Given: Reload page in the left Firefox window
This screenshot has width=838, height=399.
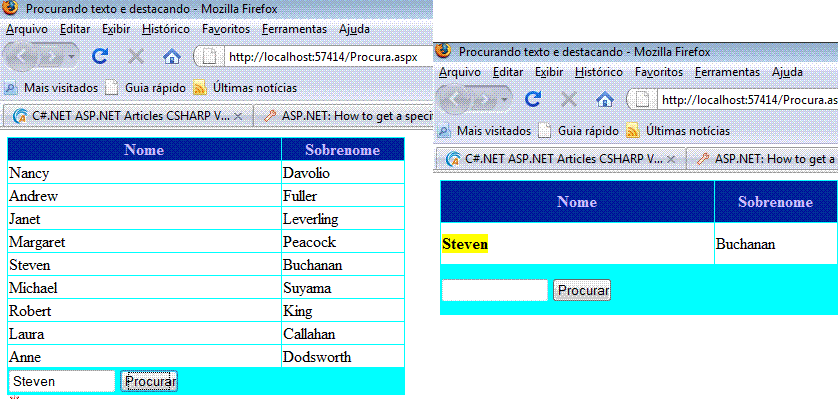Looking at the screenshot, I should tap(100, 56).
